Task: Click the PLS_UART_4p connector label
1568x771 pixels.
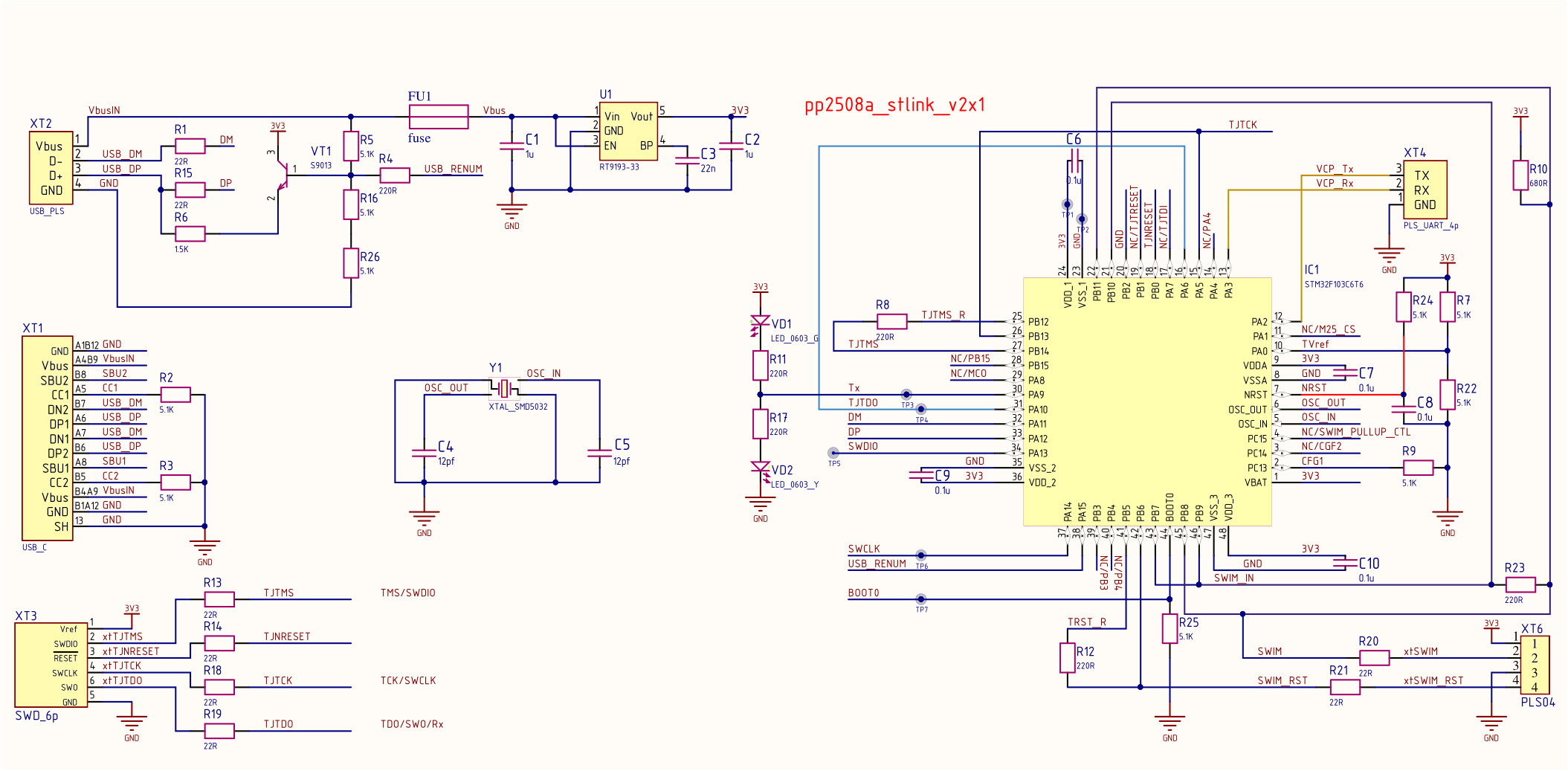Action: (1430, 226)
